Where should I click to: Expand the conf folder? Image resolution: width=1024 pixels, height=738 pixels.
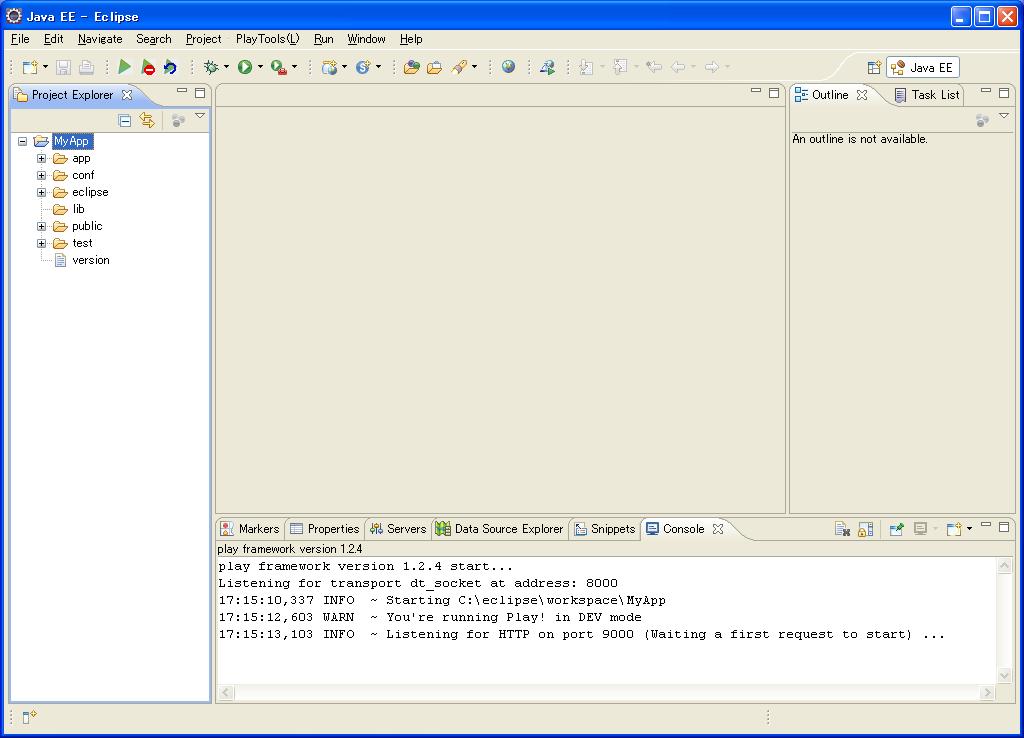pos(41,175)
